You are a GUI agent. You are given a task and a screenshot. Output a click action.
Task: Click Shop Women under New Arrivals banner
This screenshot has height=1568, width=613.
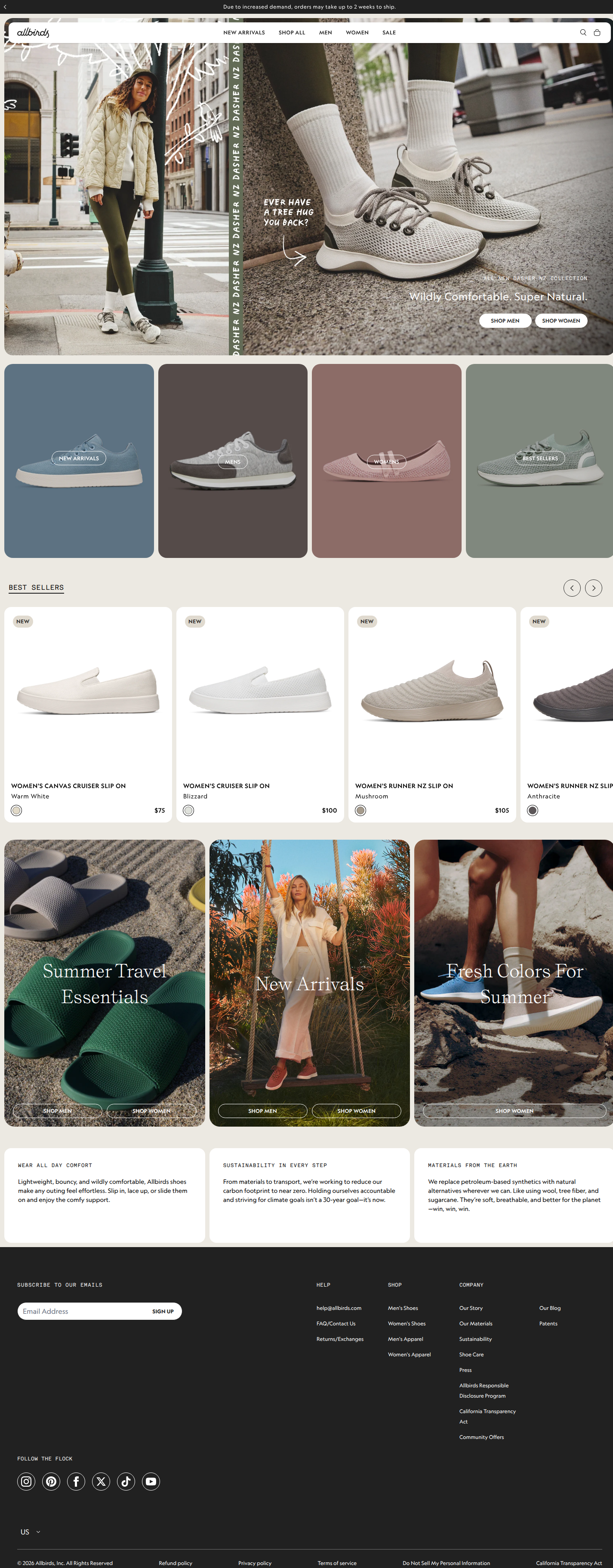357,1111
